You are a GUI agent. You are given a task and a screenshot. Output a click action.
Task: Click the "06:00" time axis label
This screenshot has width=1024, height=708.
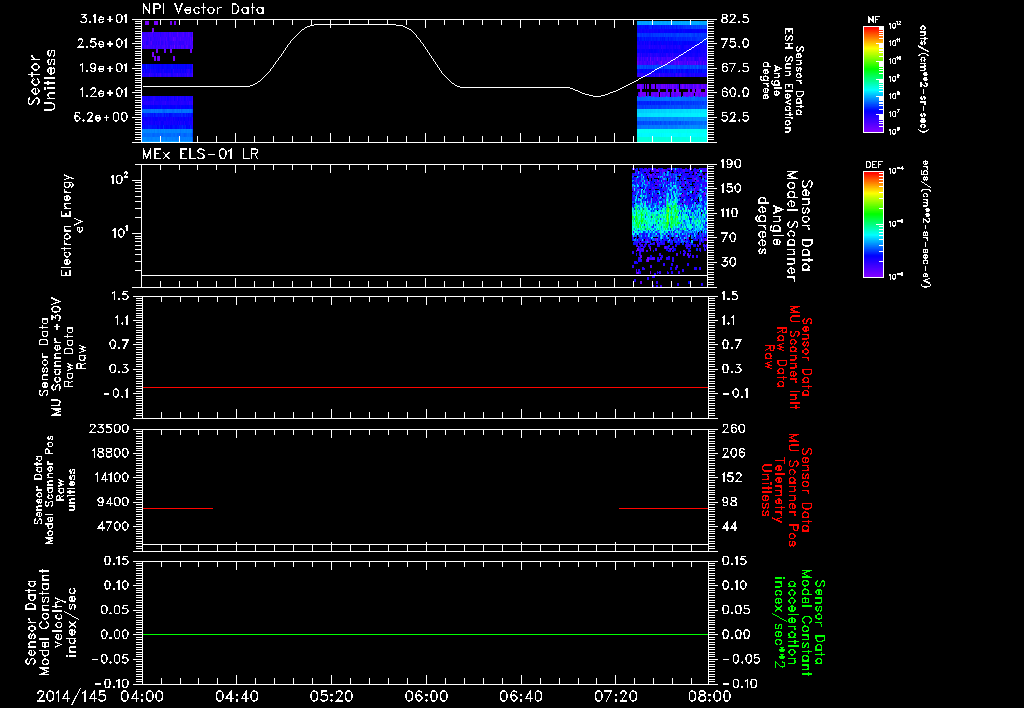point(426,696)
